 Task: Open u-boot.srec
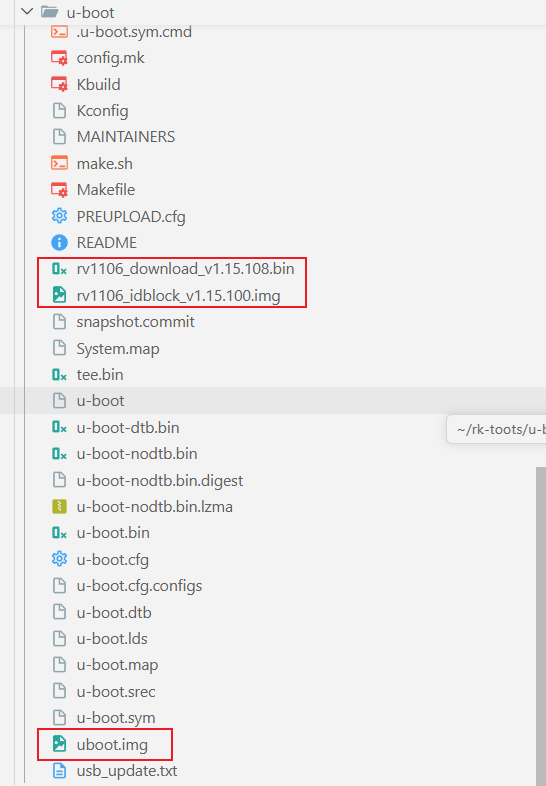[x=116, y=691]
